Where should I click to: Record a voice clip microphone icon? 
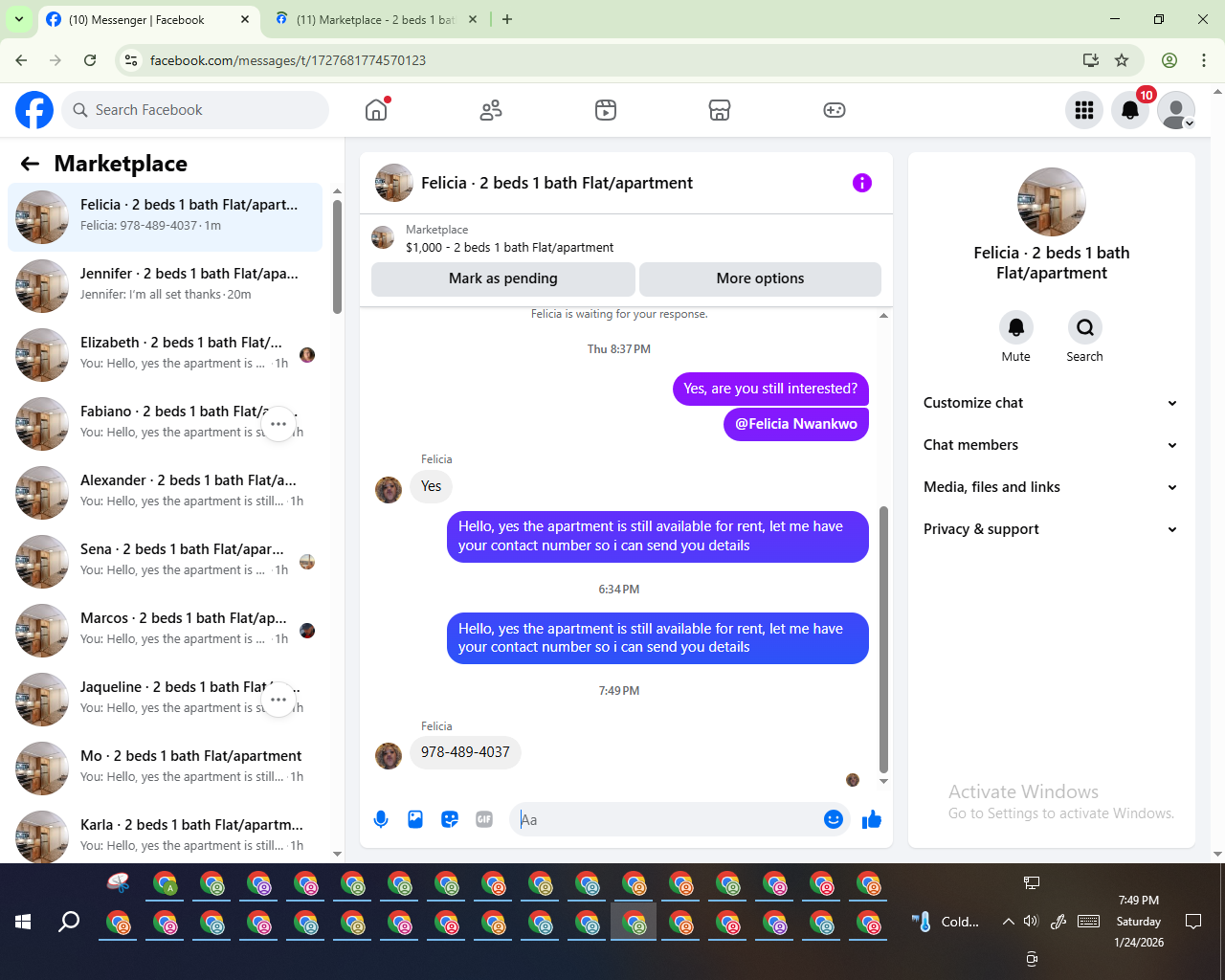pos(381,819)
